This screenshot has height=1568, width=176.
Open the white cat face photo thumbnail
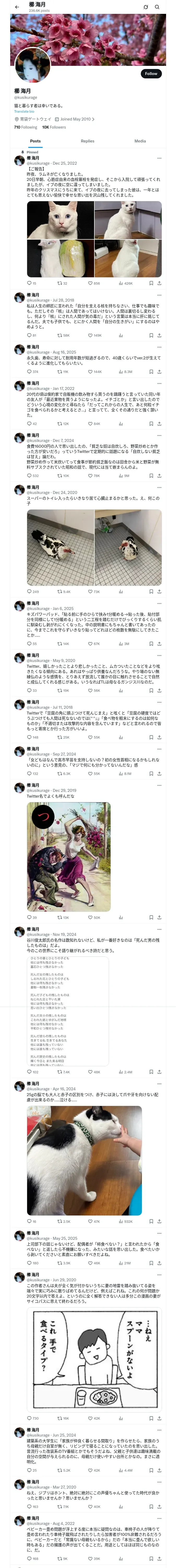(60, 220)
